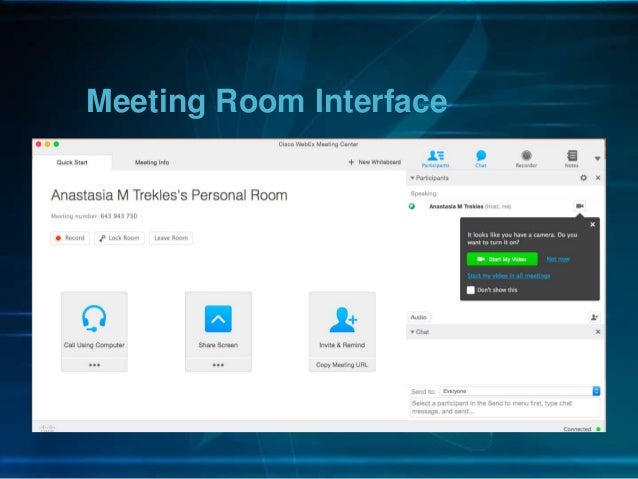Click New Whiteboard
638x479 pixels.
375,162
